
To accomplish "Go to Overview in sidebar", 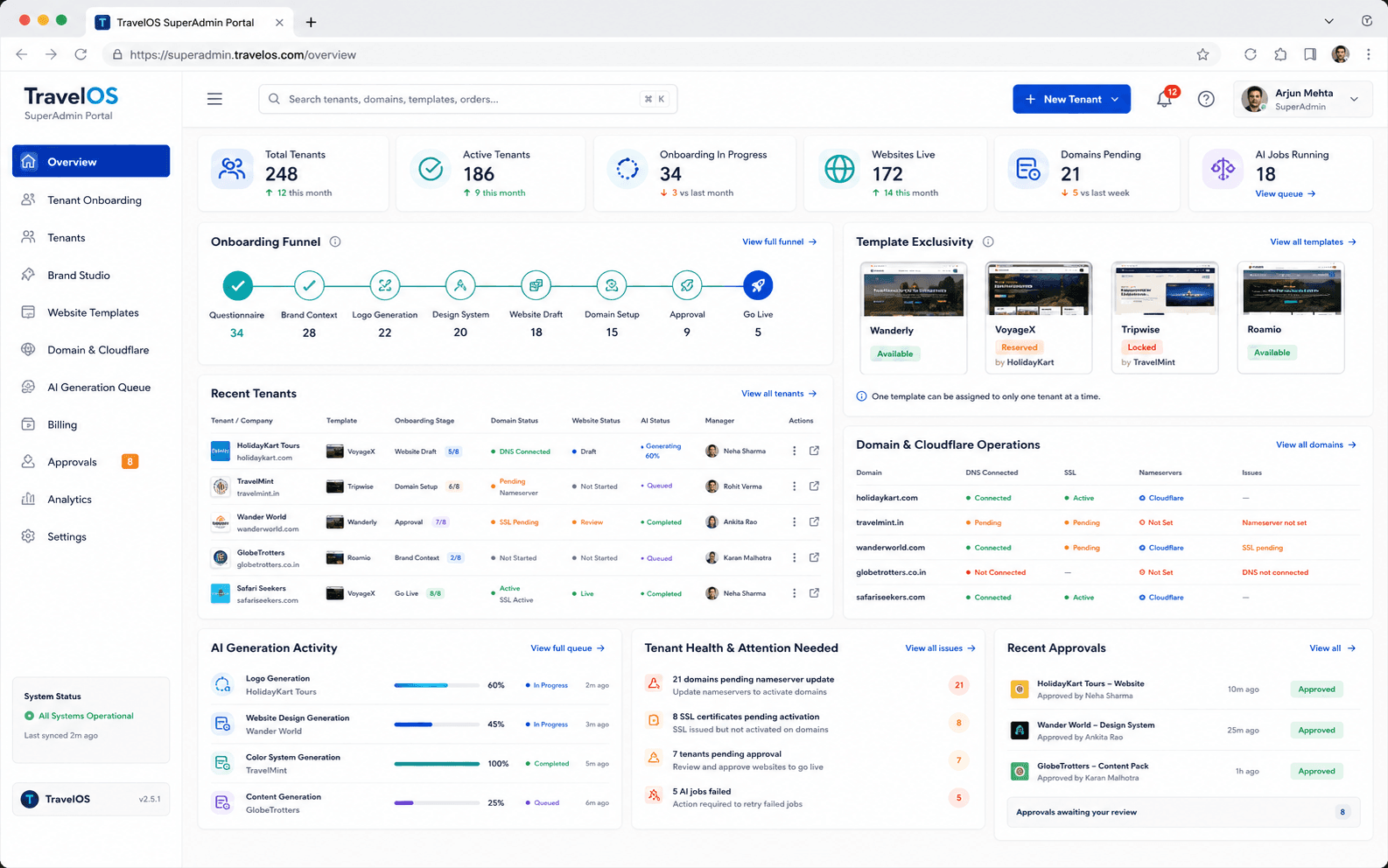I will click(x=91, y=161).
